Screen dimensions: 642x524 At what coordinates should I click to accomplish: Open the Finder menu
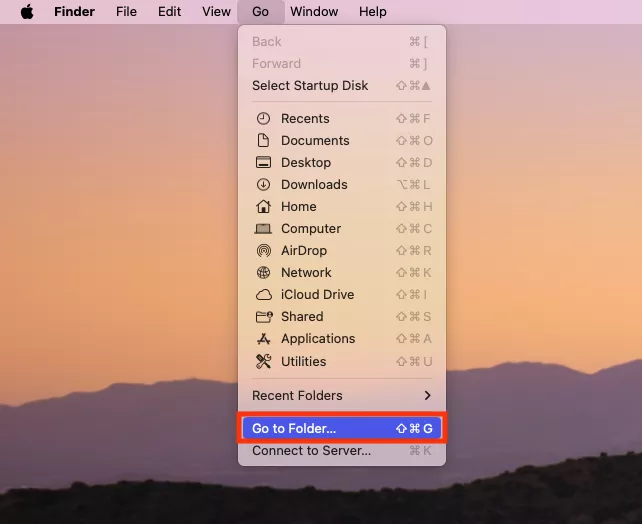[75, 11]
